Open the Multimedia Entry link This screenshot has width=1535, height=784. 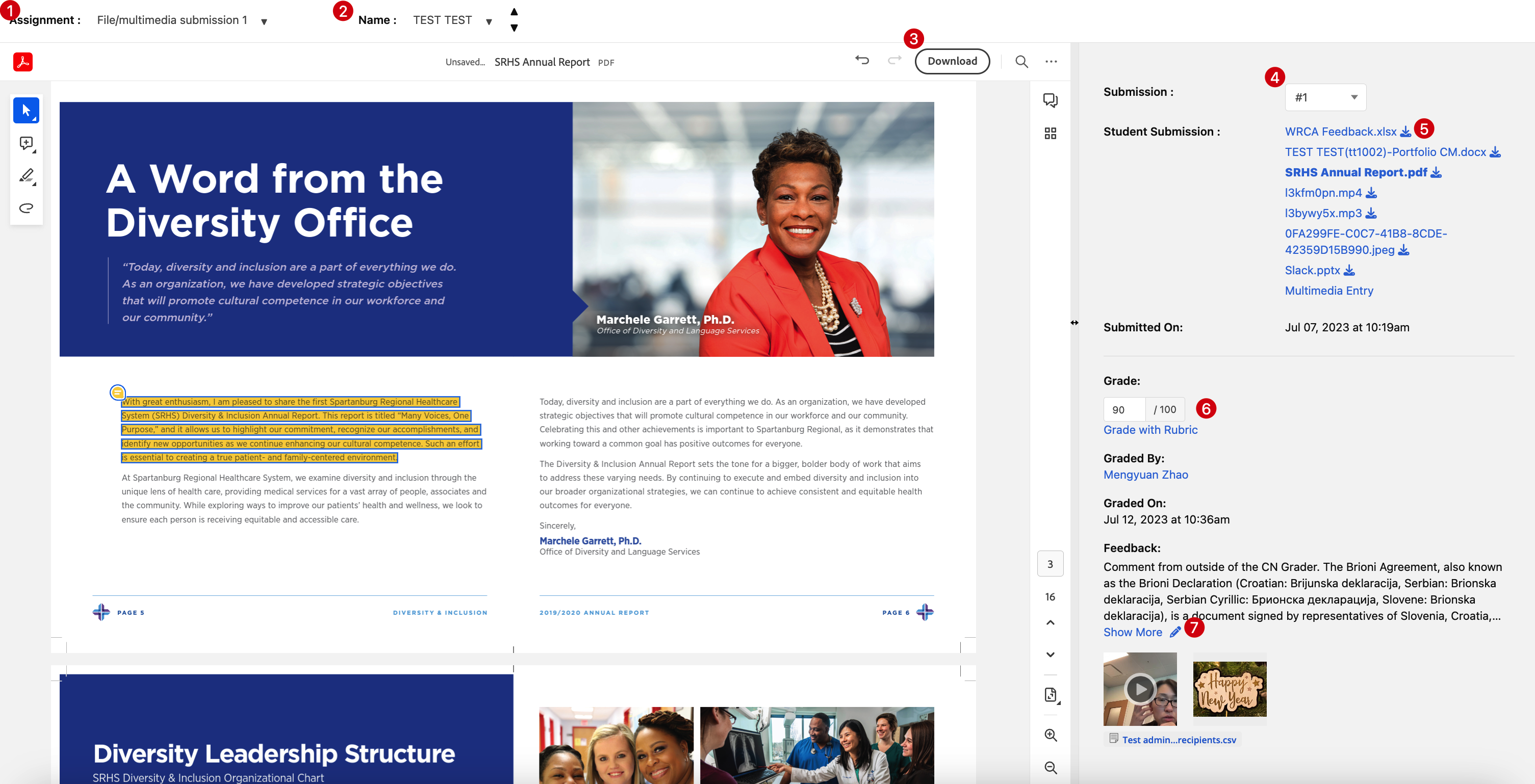coord(1328,291)
